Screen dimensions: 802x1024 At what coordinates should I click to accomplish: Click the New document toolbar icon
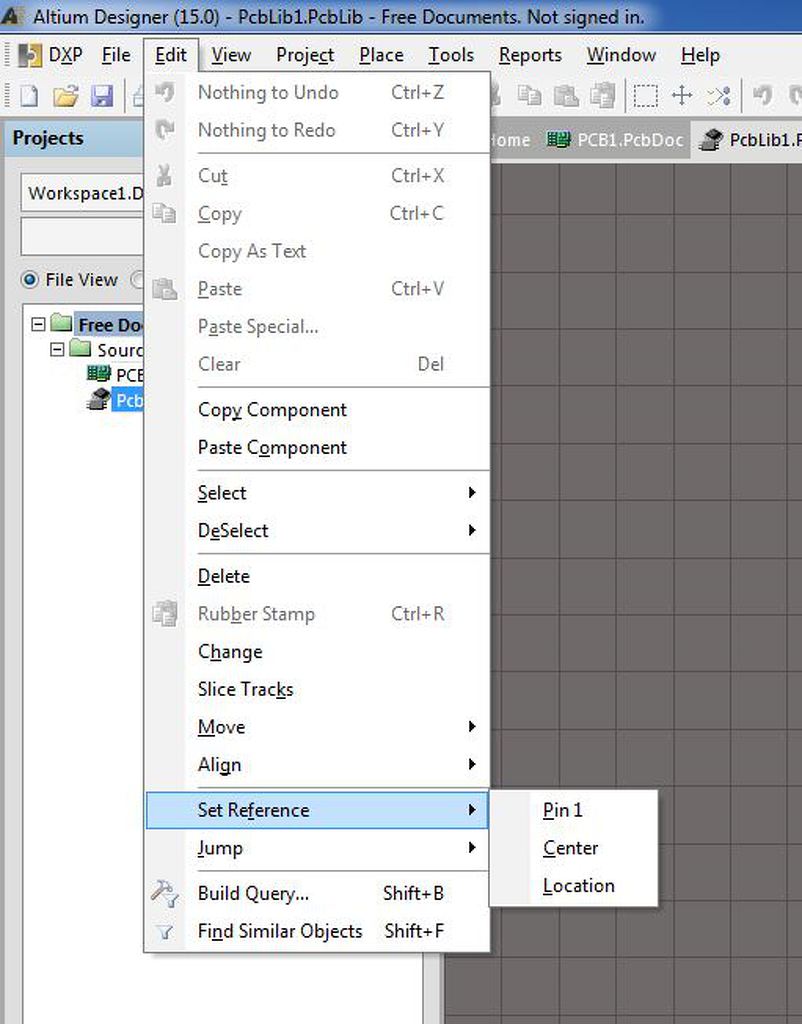click(29, 96)
